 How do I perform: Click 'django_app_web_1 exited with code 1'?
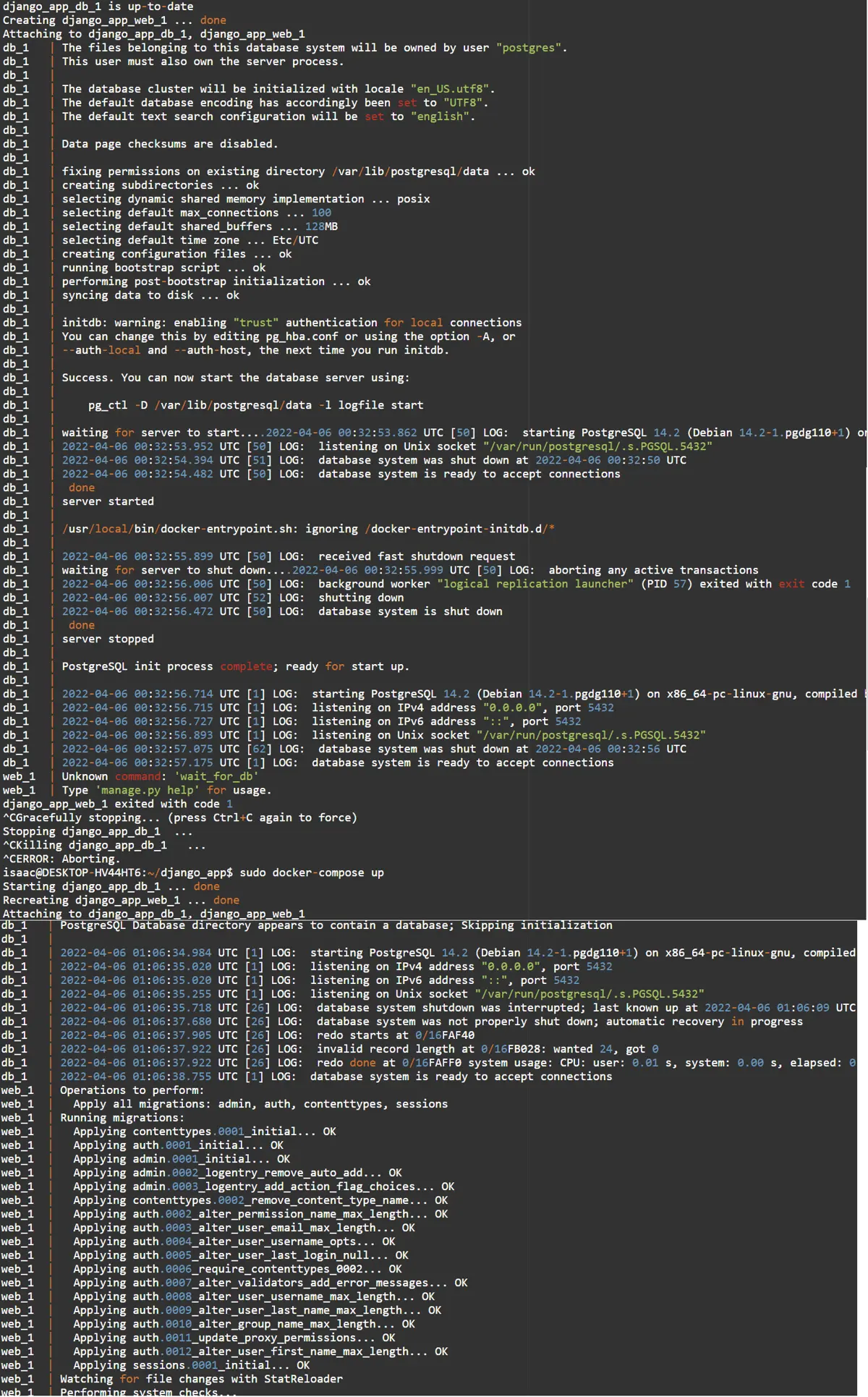coord(117,804)
